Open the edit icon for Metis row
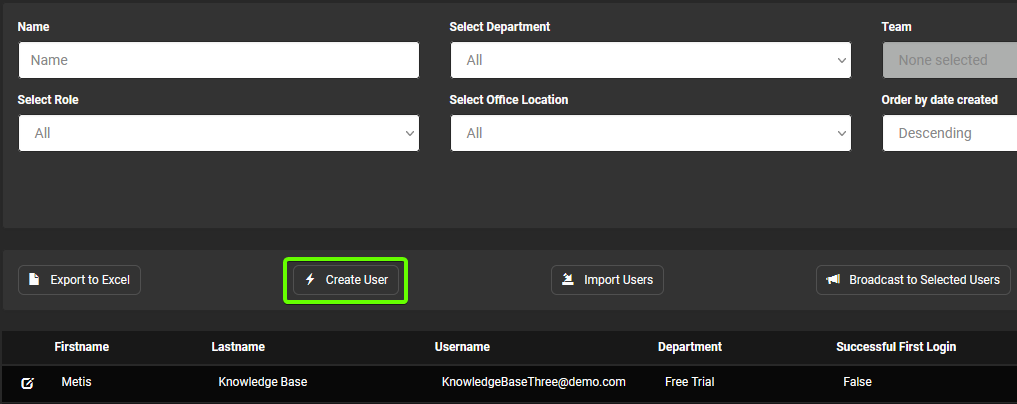The height and width of the screenshot is (404, 1017). [27, 383]
